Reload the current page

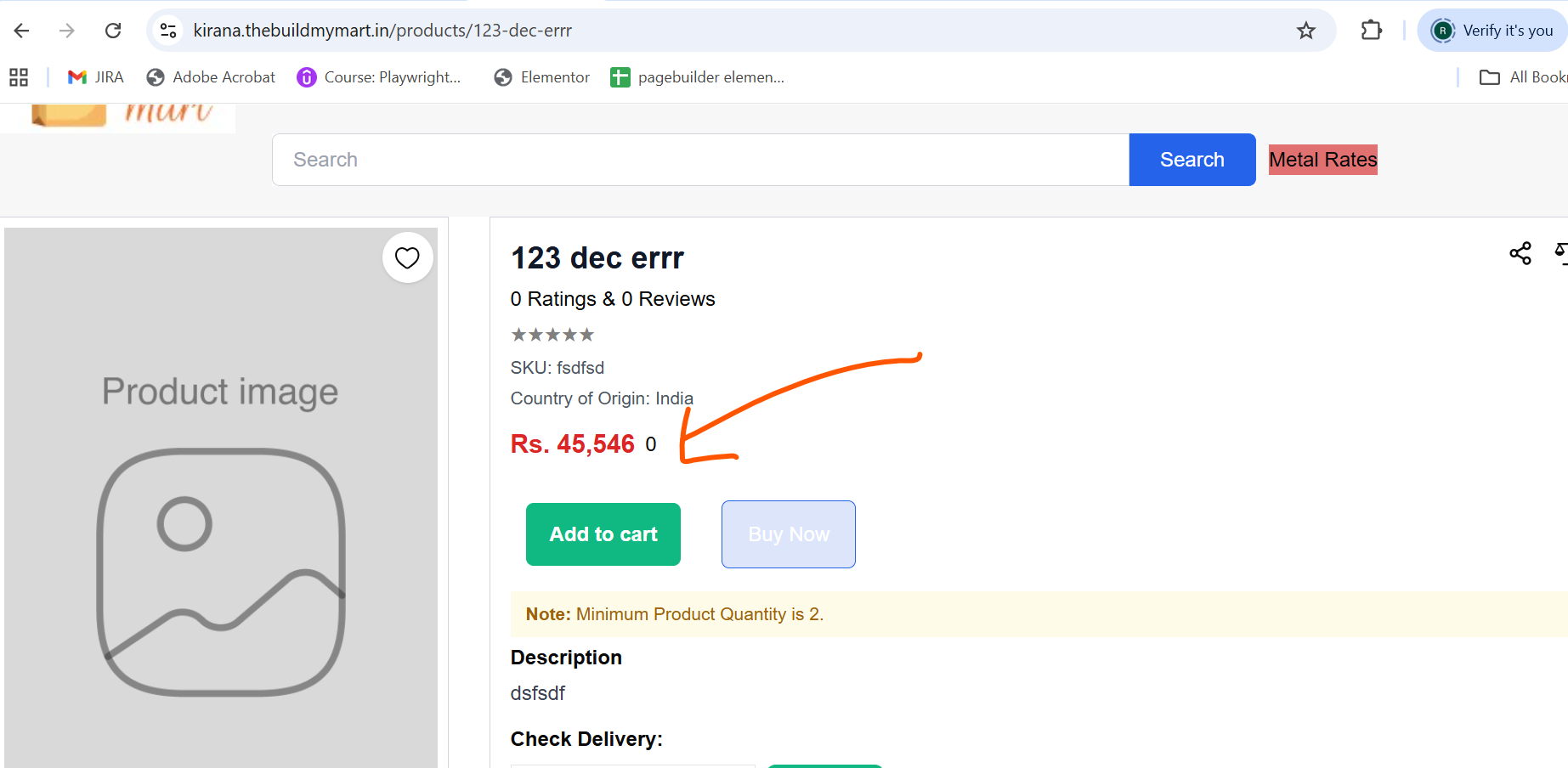pyautogui.click(x=113, y=31)
